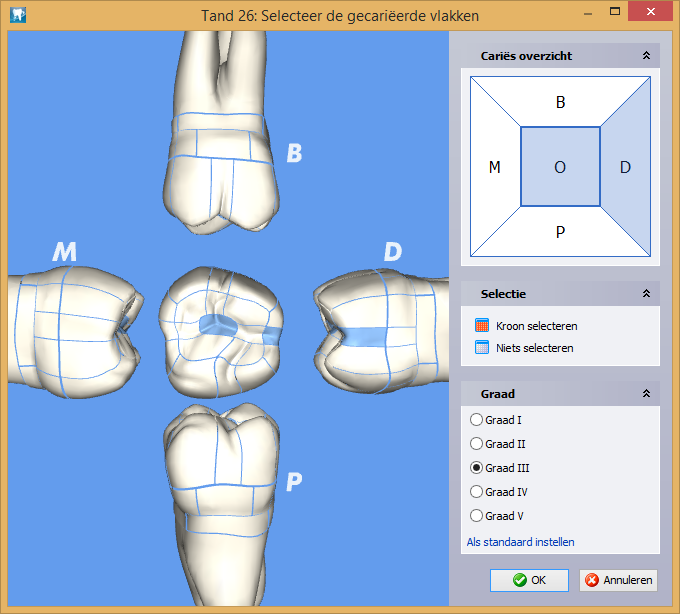Click the Kroon selecteren orange grid icon
Image resolution: width=680 pixels, height=614 pixels.
(482, 325)
